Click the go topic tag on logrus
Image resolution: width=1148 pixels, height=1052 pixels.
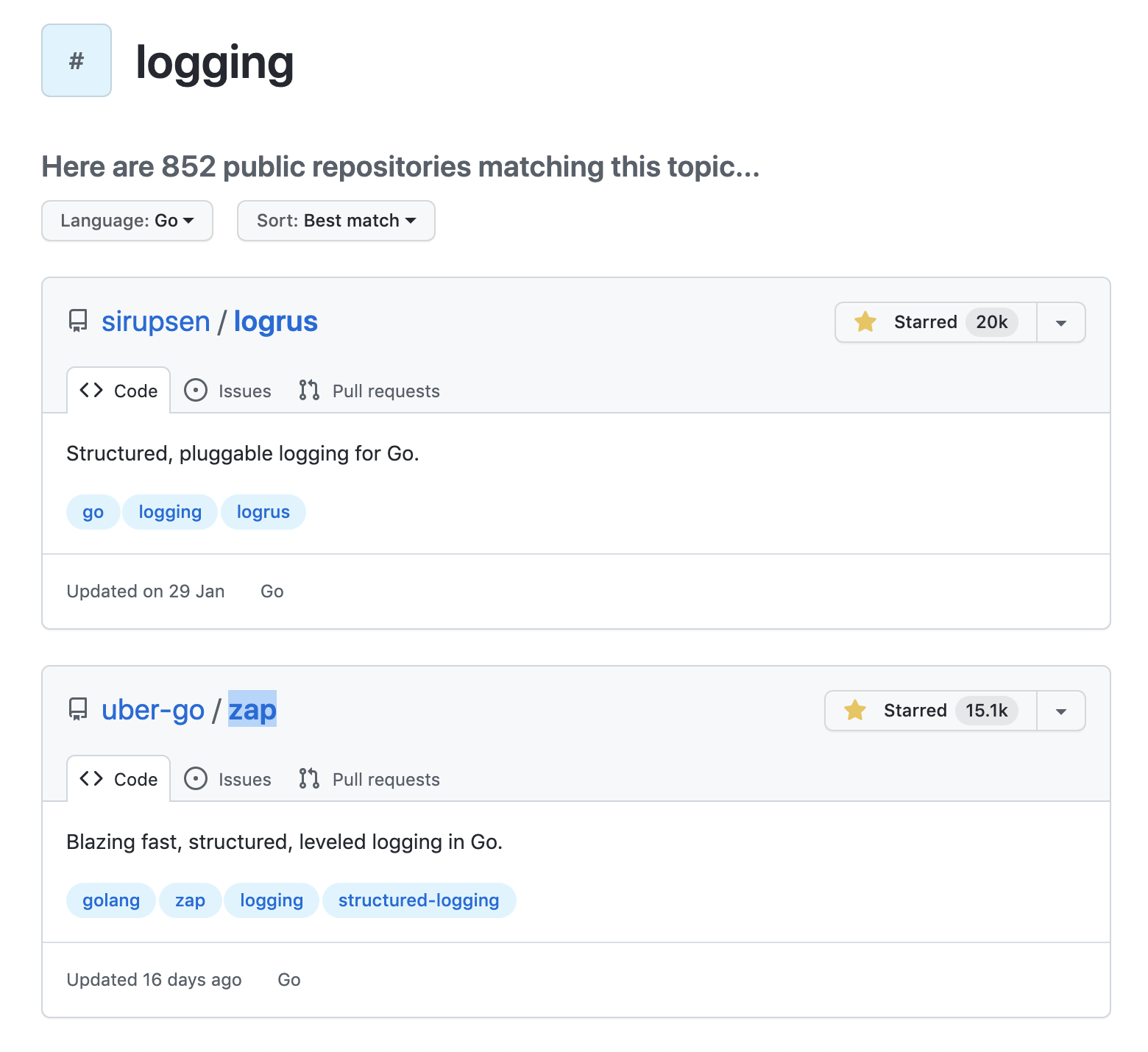(93, 512)
